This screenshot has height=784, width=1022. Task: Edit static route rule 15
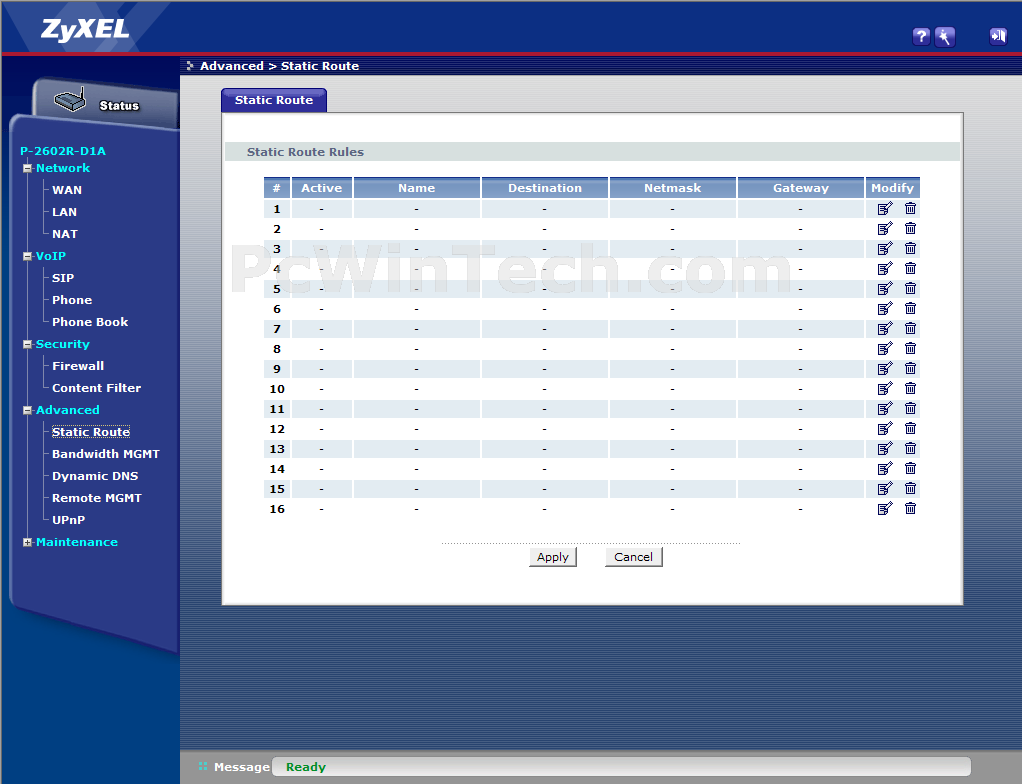(884, 488)
